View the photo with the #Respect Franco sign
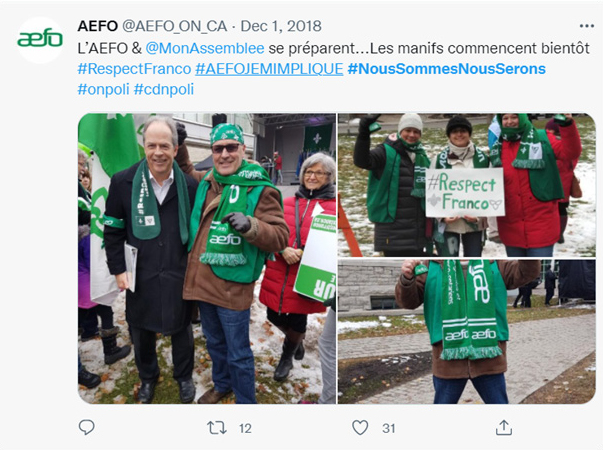 click(467, 185)
